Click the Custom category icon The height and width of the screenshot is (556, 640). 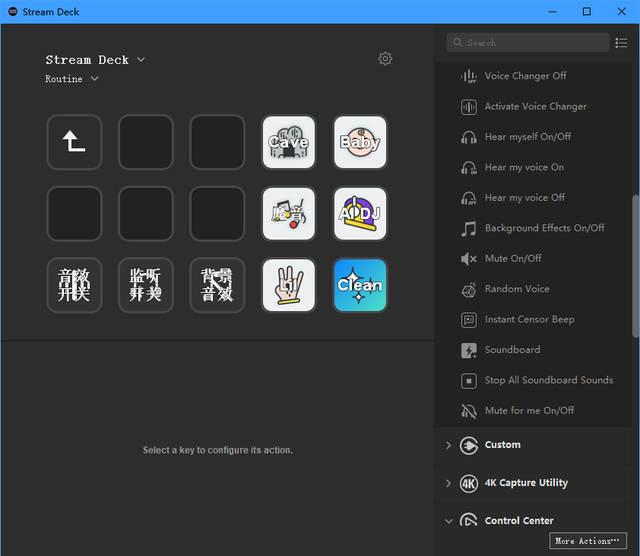(x=469, y=445)
